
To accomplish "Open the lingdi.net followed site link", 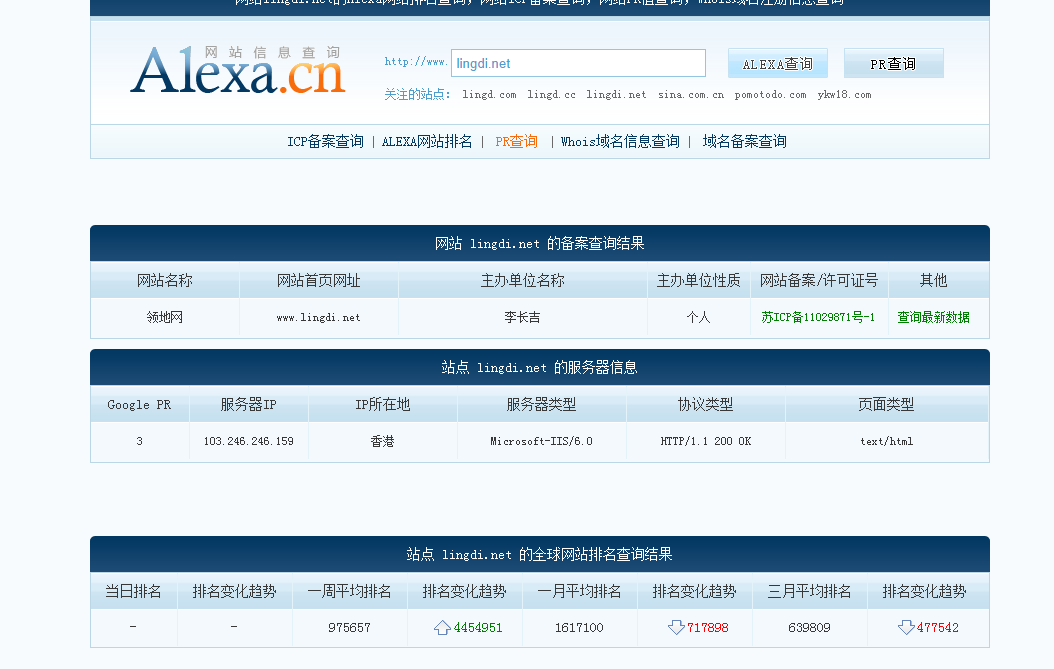I will 616,95.
